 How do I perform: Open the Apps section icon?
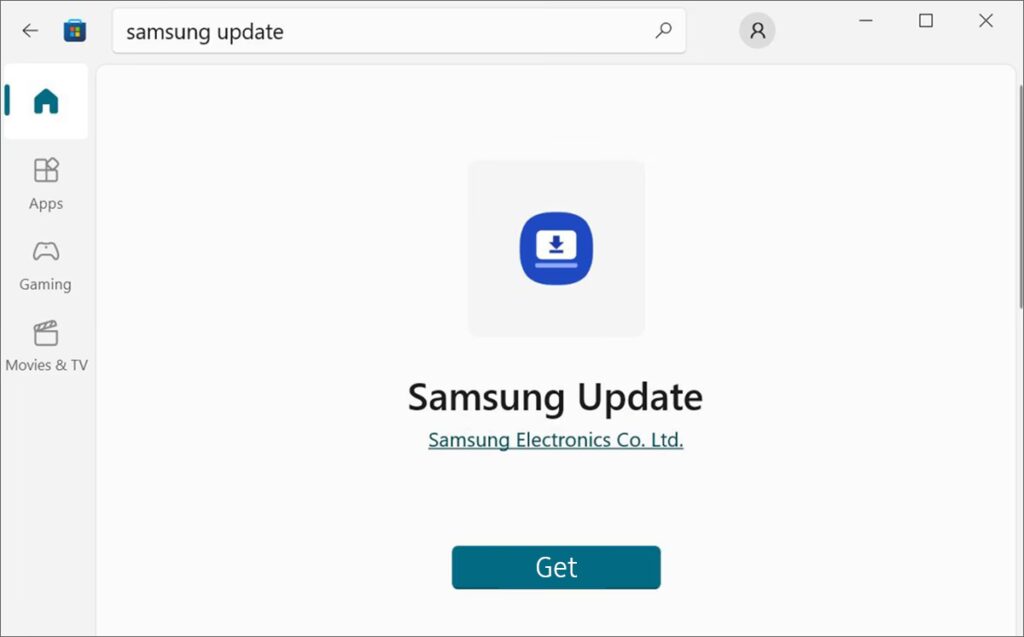[46, 170]
